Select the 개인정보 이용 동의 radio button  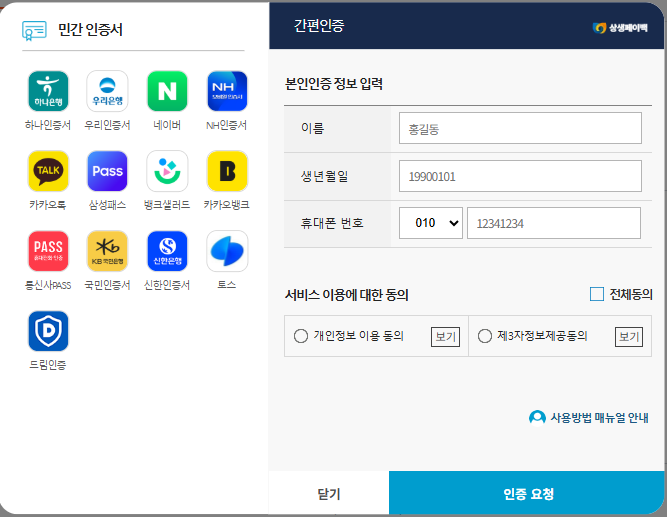(x=301, y=336)
